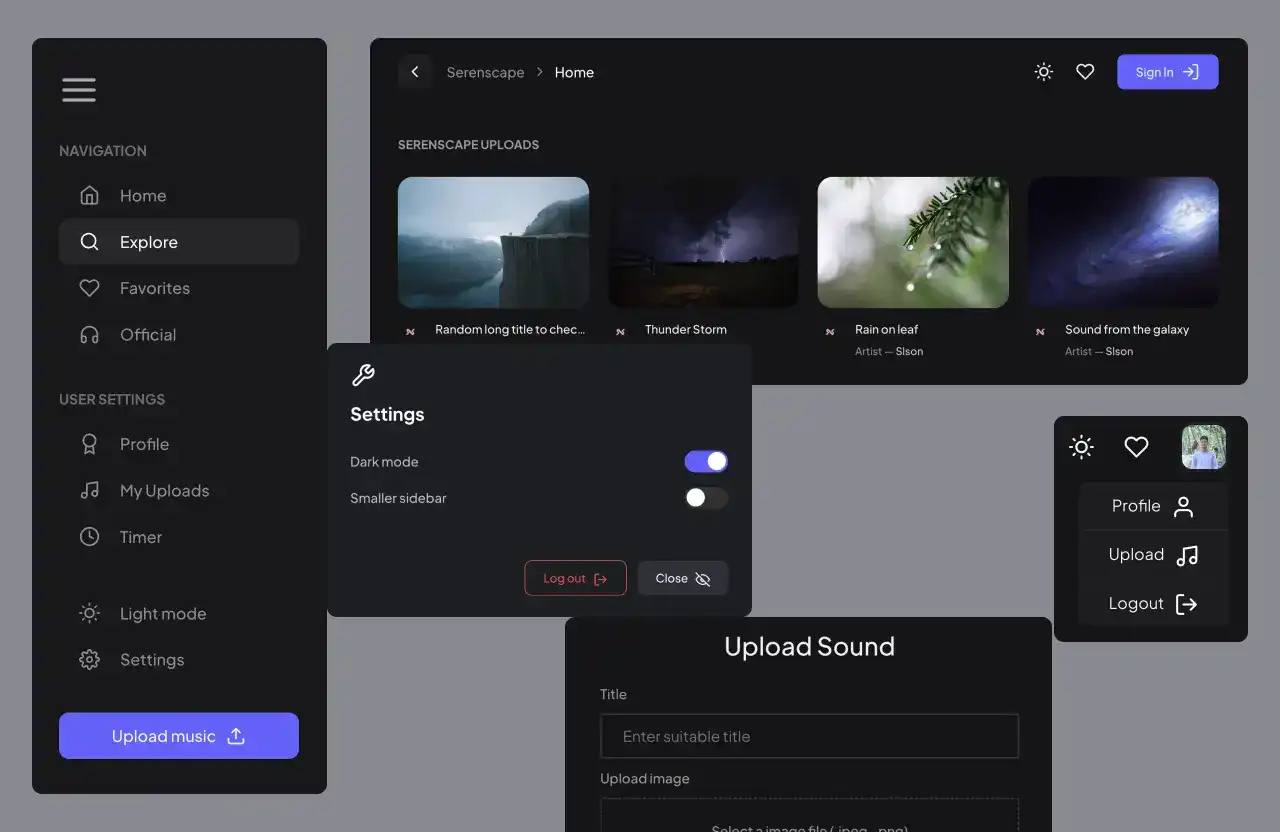1280x832 pixels.
Task: Click the sun icon next to avatar
Action: click(x=1081, y=447)
